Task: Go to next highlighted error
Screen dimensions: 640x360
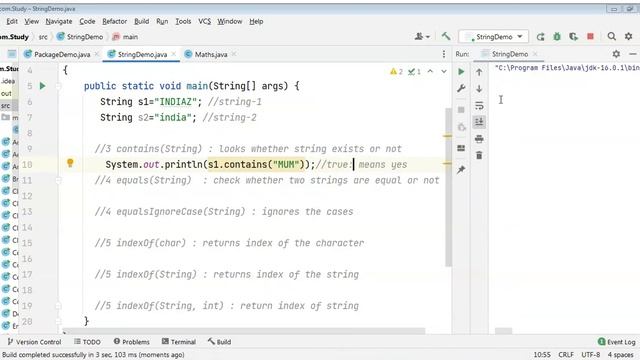Action: (x=444, y=71)
